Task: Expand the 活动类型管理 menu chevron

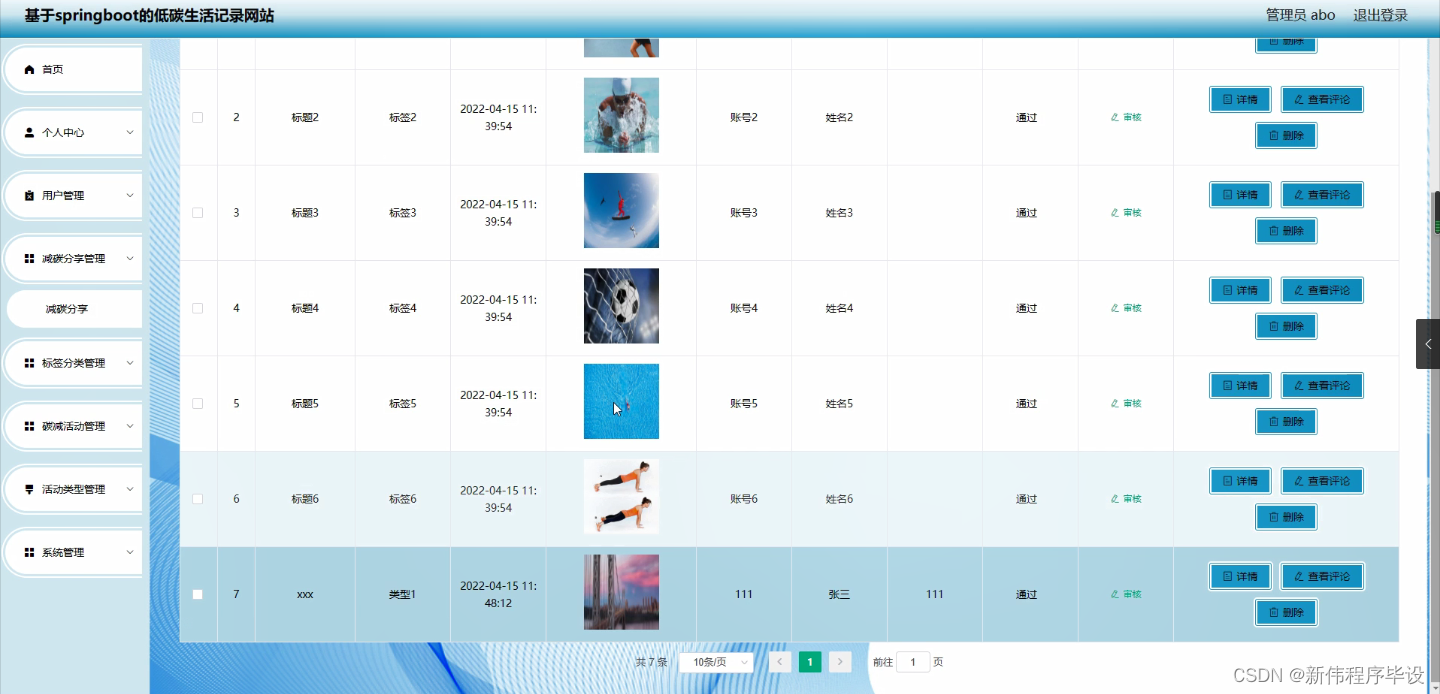Action: click(x=129, y=490)
